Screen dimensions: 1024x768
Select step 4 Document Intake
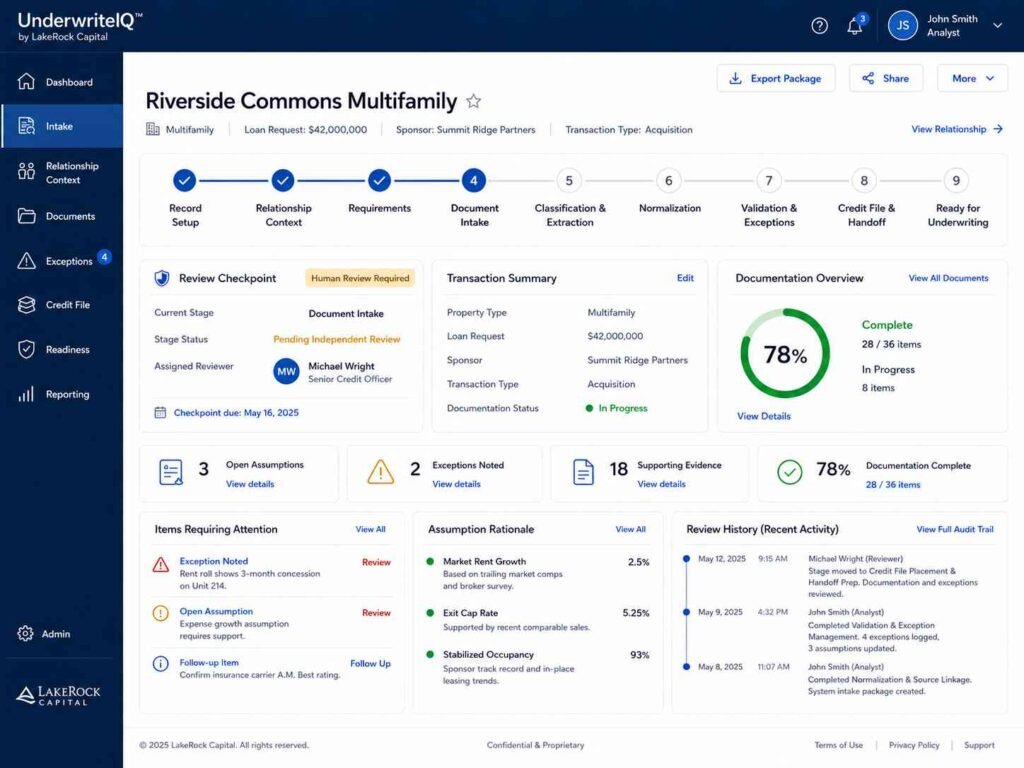click(x=473, y=180)
